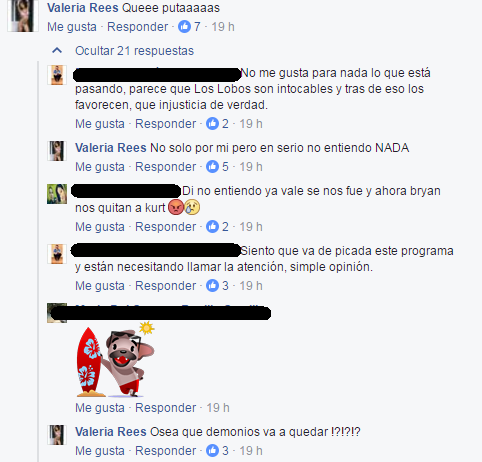The height and width of the screenshot is (462, 482).
Task: Click the crying face emoji
Action: tap(192, 207)
